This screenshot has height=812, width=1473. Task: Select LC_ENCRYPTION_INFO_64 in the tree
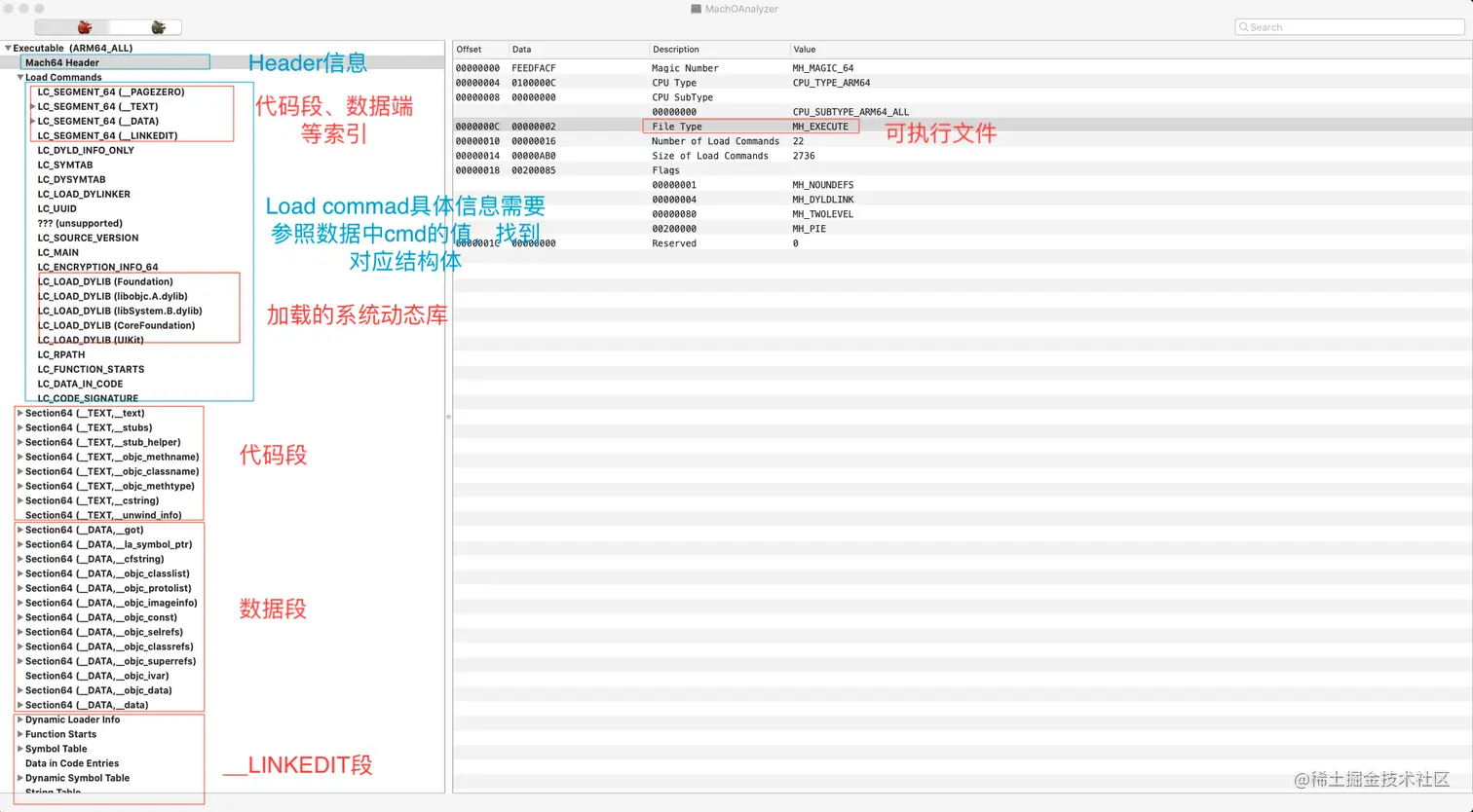pos(97,267)
